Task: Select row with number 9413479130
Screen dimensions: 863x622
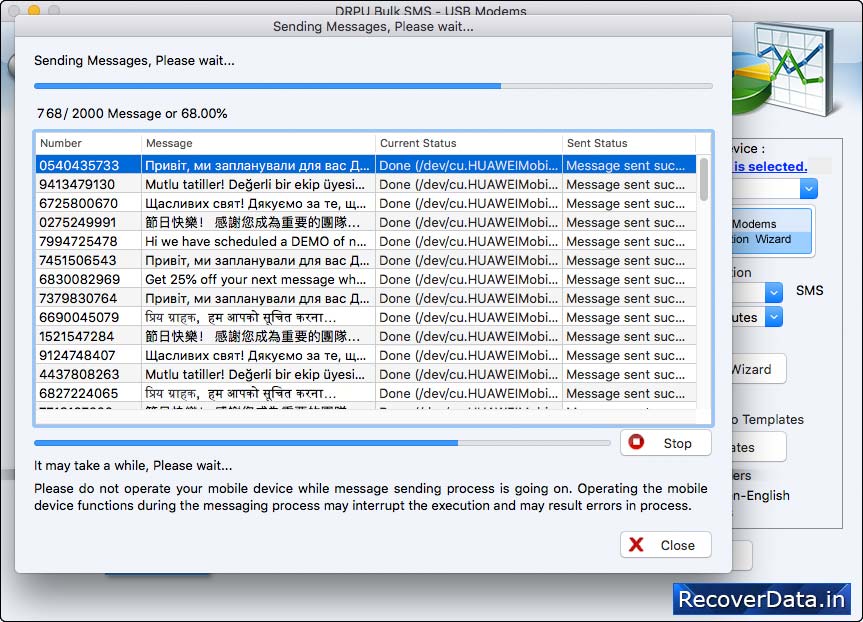Action: [x=366, y=184]
